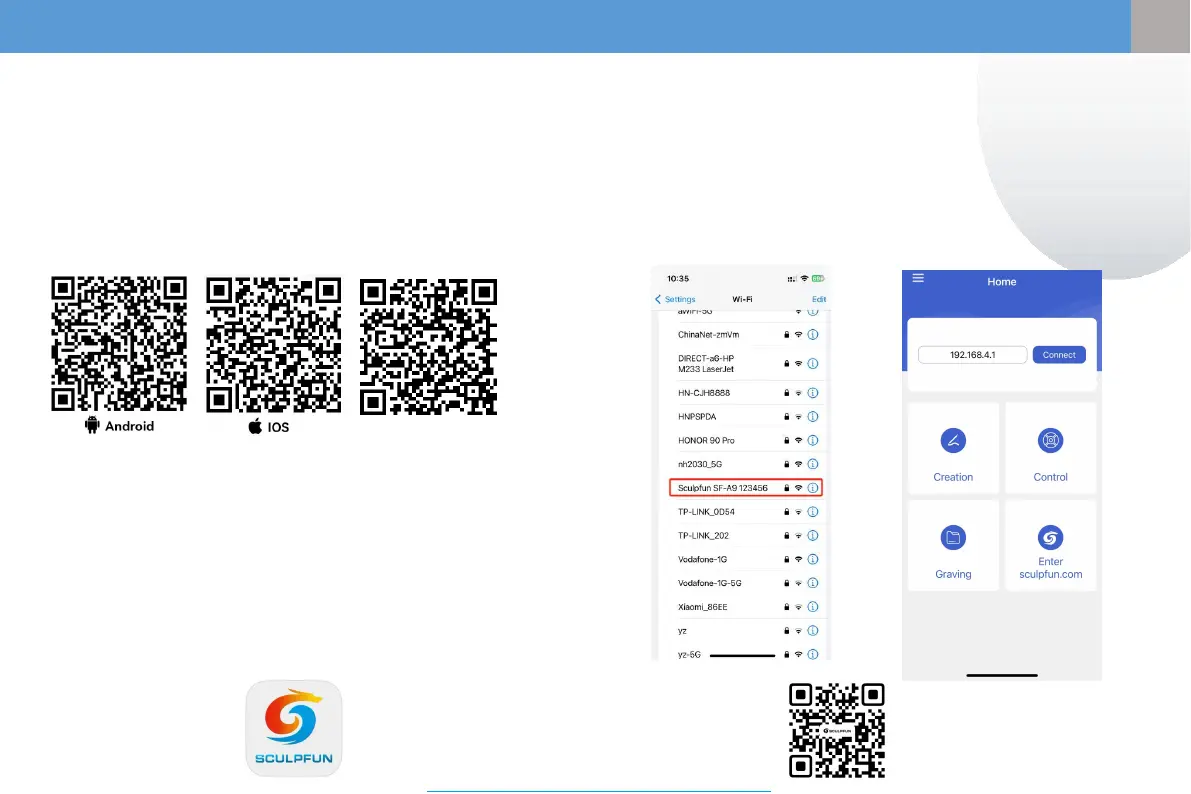Tap the Graving folder icon
This screenshot has height=794, width=1191.
coord(952,537)
